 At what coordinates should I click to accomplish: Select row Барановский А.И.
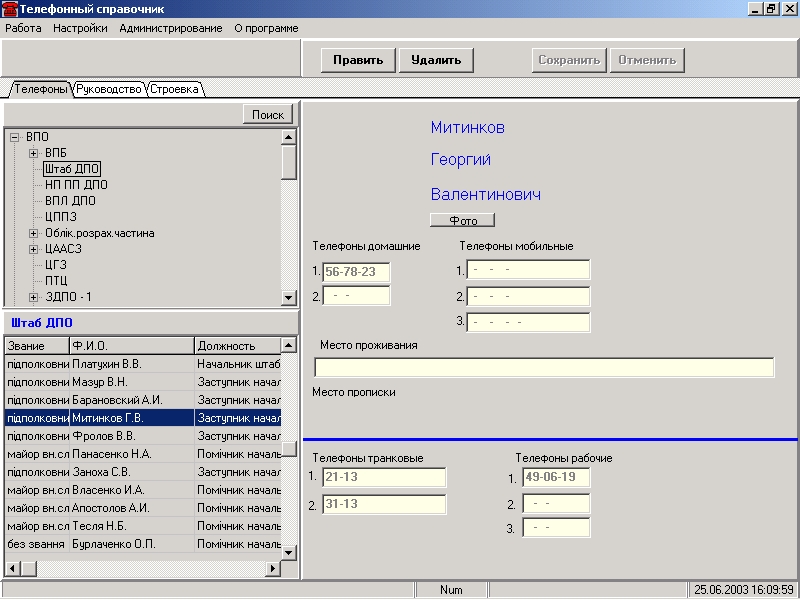pos(143,400)
